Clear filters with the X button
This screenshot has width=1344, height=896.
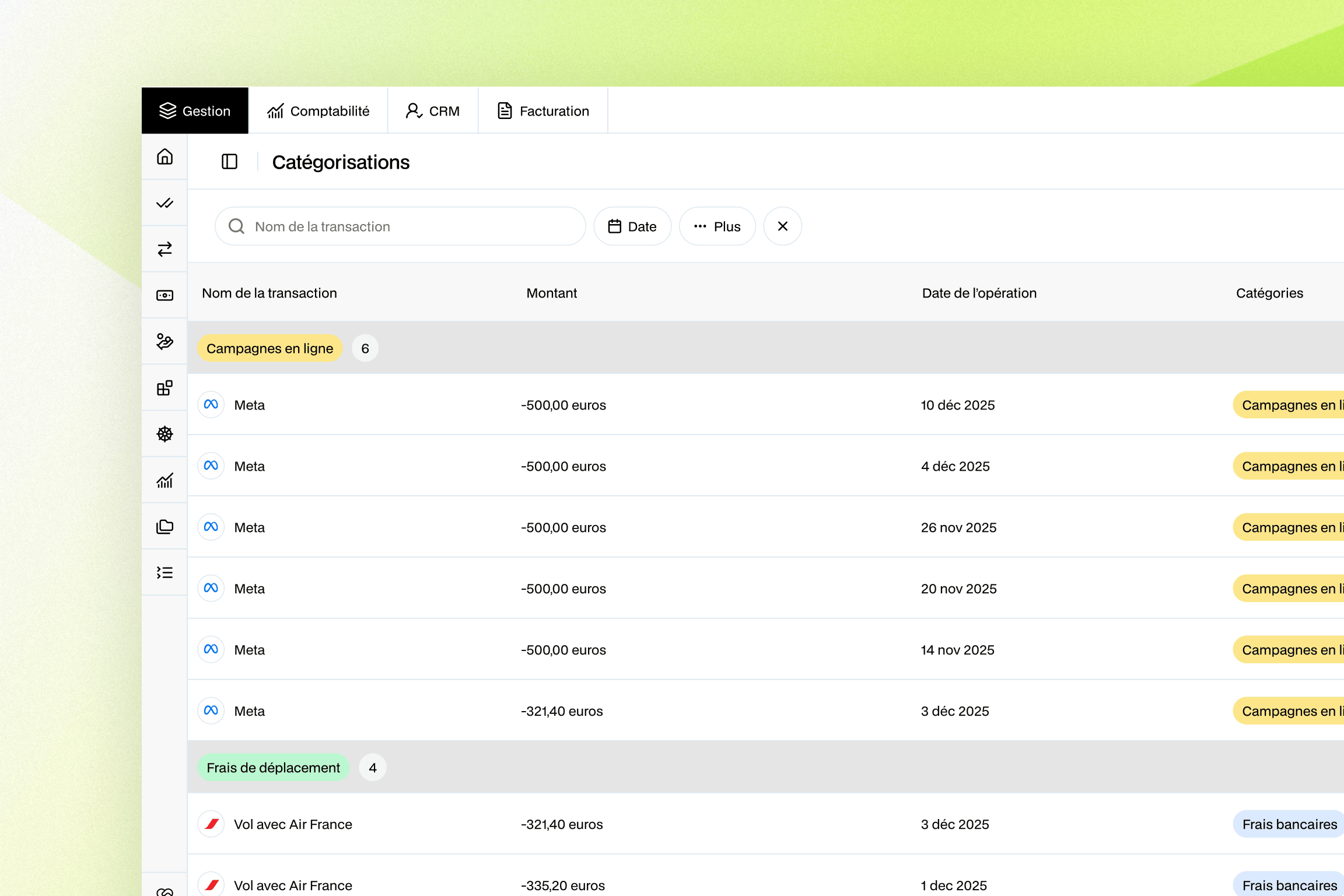(x=782, y=226)
